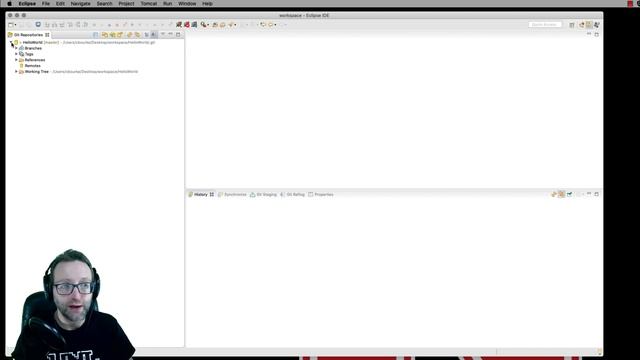Viewport: 640px width, 360px height.
Task: Activate the Git Repositories tab
Action: (x=28, y=35)
